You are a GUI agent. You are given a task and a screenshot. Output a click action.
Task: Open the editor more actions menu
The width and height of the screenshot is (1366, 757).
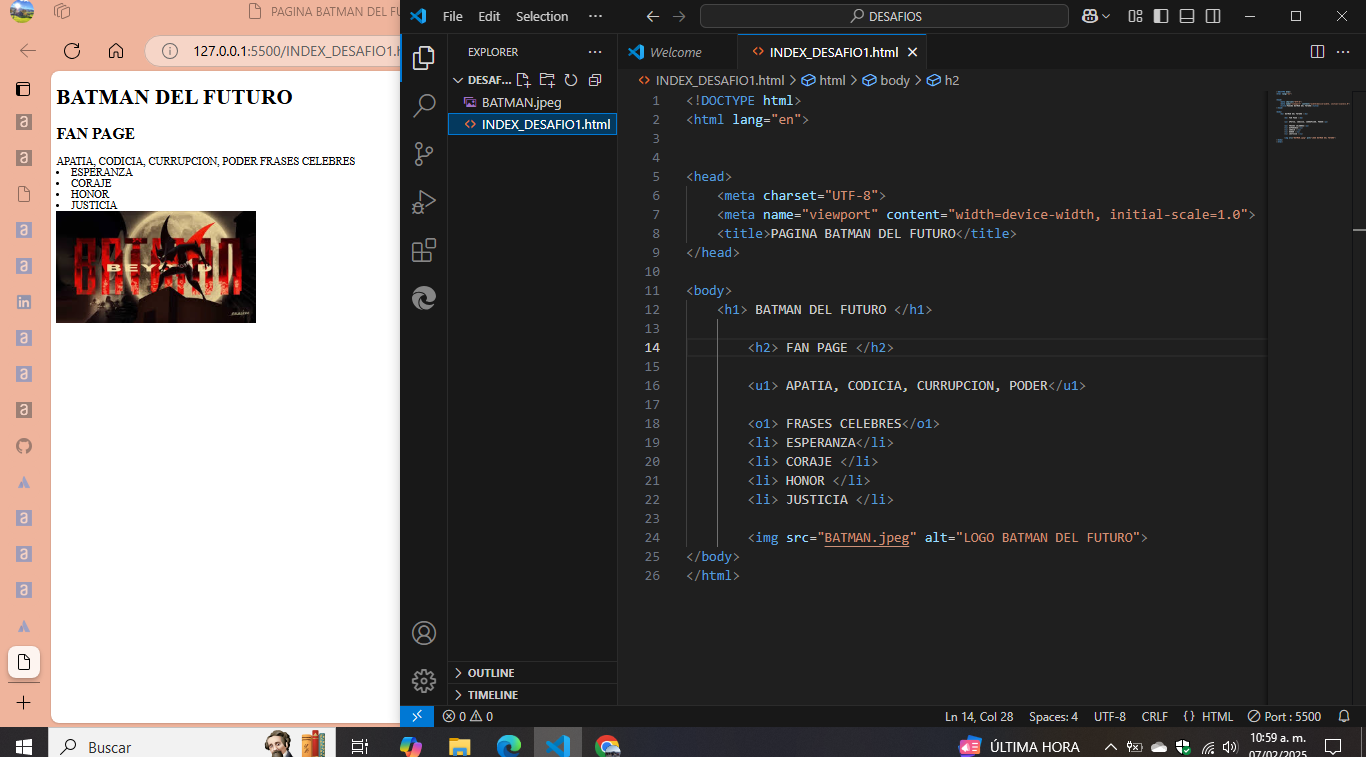point(1343,52)
